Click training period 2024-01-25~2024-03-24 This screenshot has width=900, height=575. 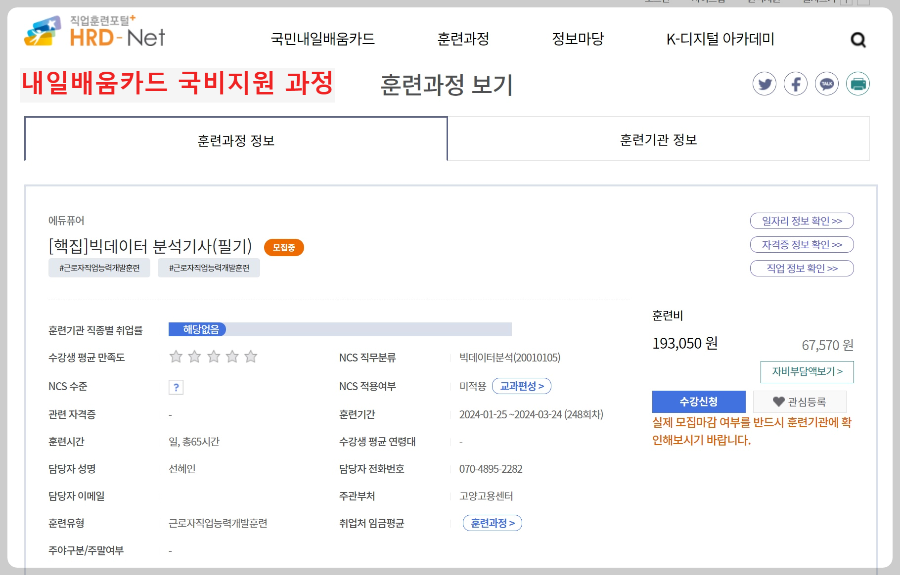tap(531, 414)
